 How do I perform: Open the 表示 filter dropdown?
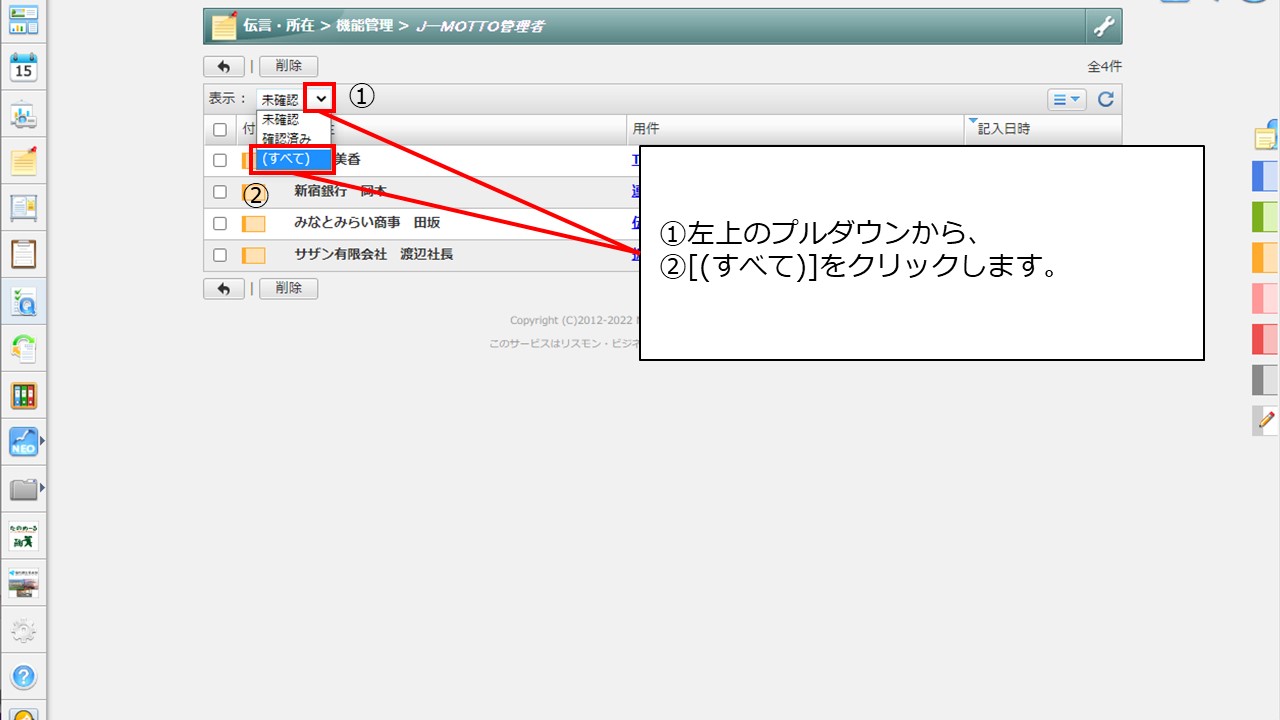294,99
